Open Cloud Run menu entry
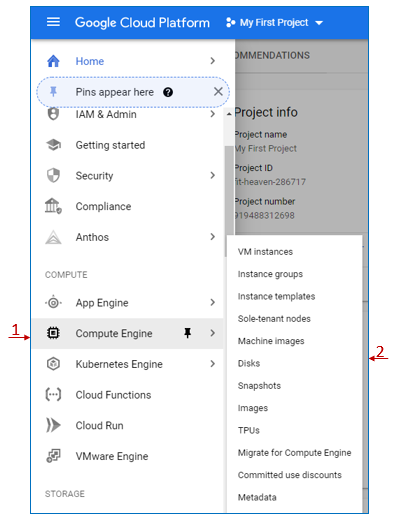This screenshot has height=525, width=398. (99, 426)
